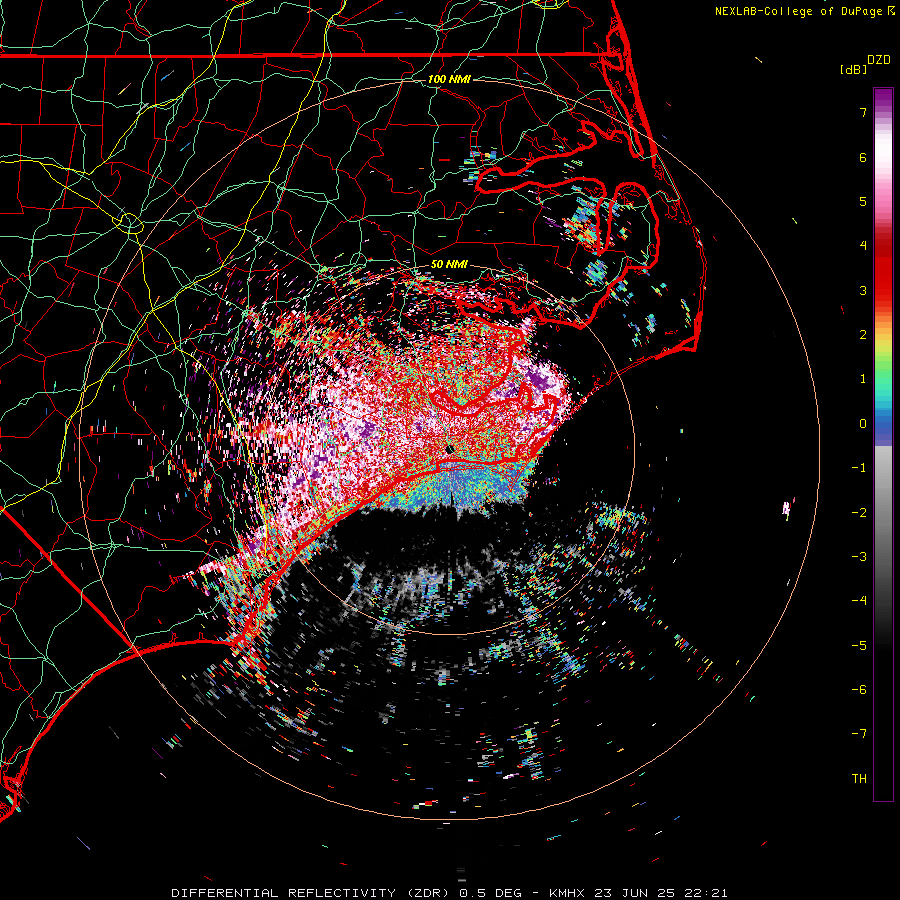Click the 2 dB tick on the color scale

pyautogui.click(x=863, y=335)
